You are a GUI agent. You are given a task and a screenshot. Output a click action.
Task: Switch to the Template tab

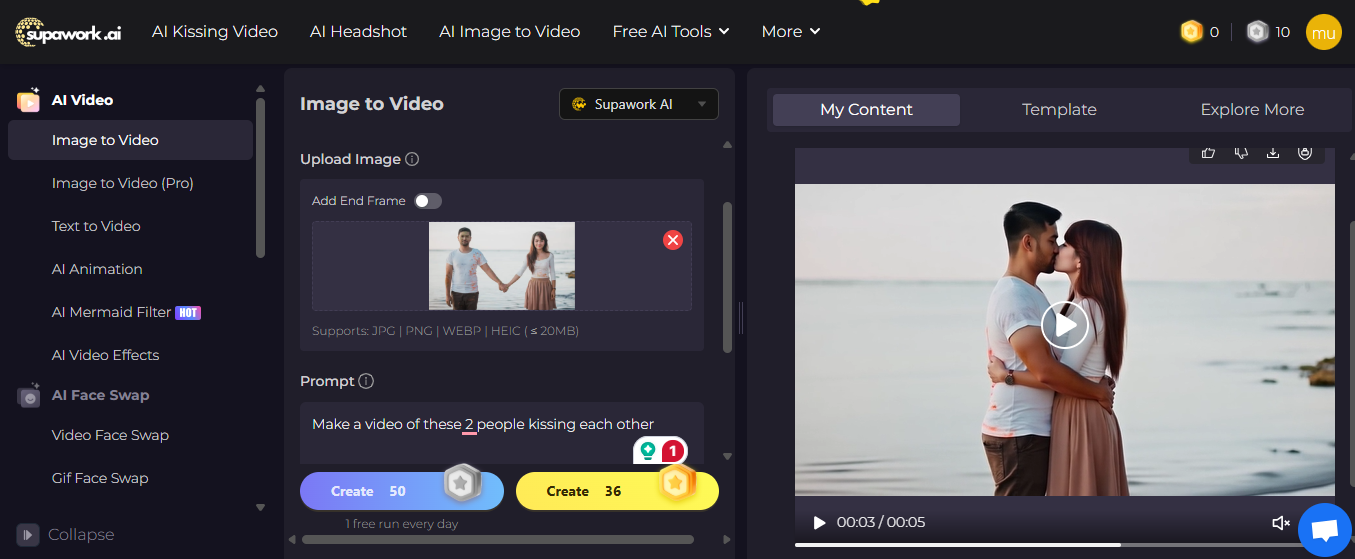pos(1059,110)
